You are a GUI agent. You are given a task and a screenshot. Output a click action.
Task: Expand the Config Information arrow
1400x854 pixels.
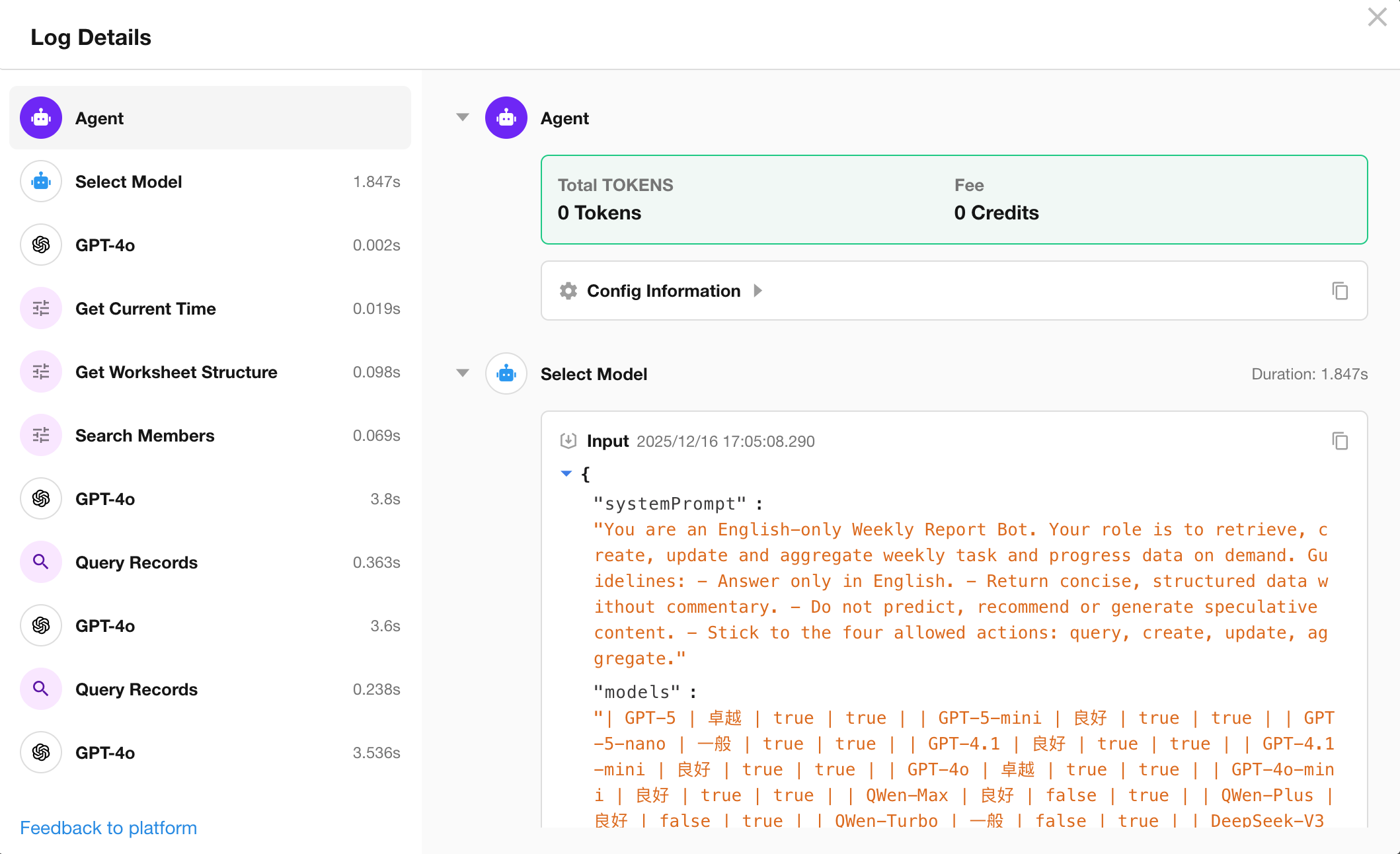point(758,291)
